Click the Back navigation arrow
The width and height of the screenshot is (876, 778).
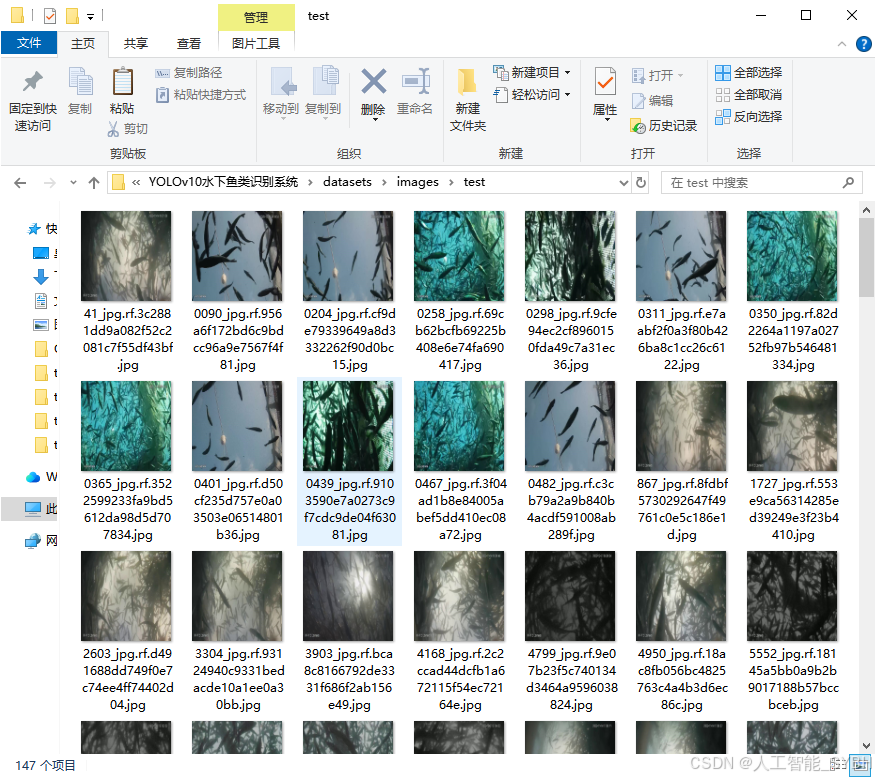pos(20,183)
